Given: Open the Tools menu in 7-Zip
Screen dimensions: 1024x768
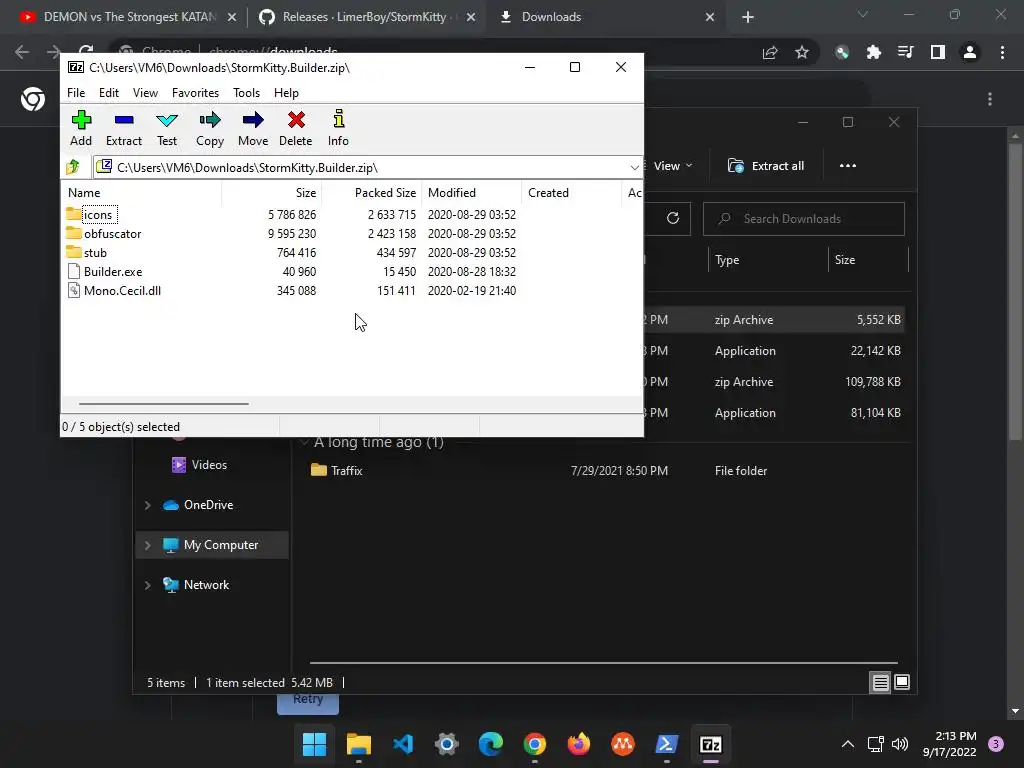Looking at the screenshot, I should [x=246, y=93].
